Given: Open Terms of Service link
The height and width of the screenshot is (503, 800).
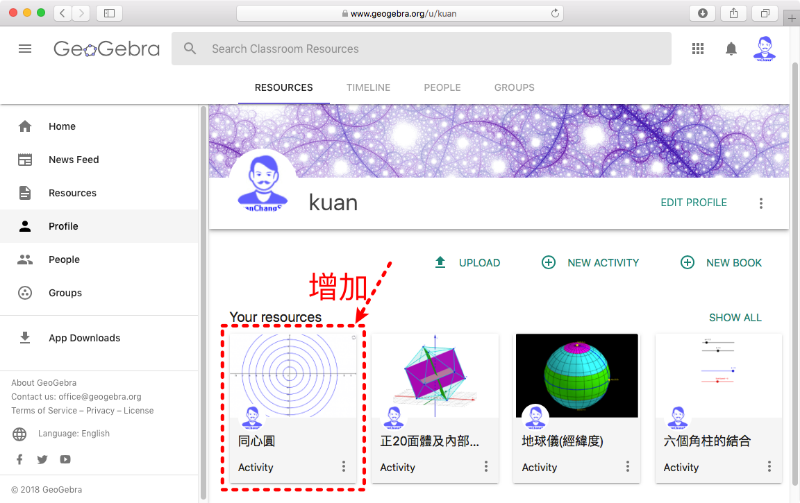Looking at the screenshot, I should click(44, 411).
